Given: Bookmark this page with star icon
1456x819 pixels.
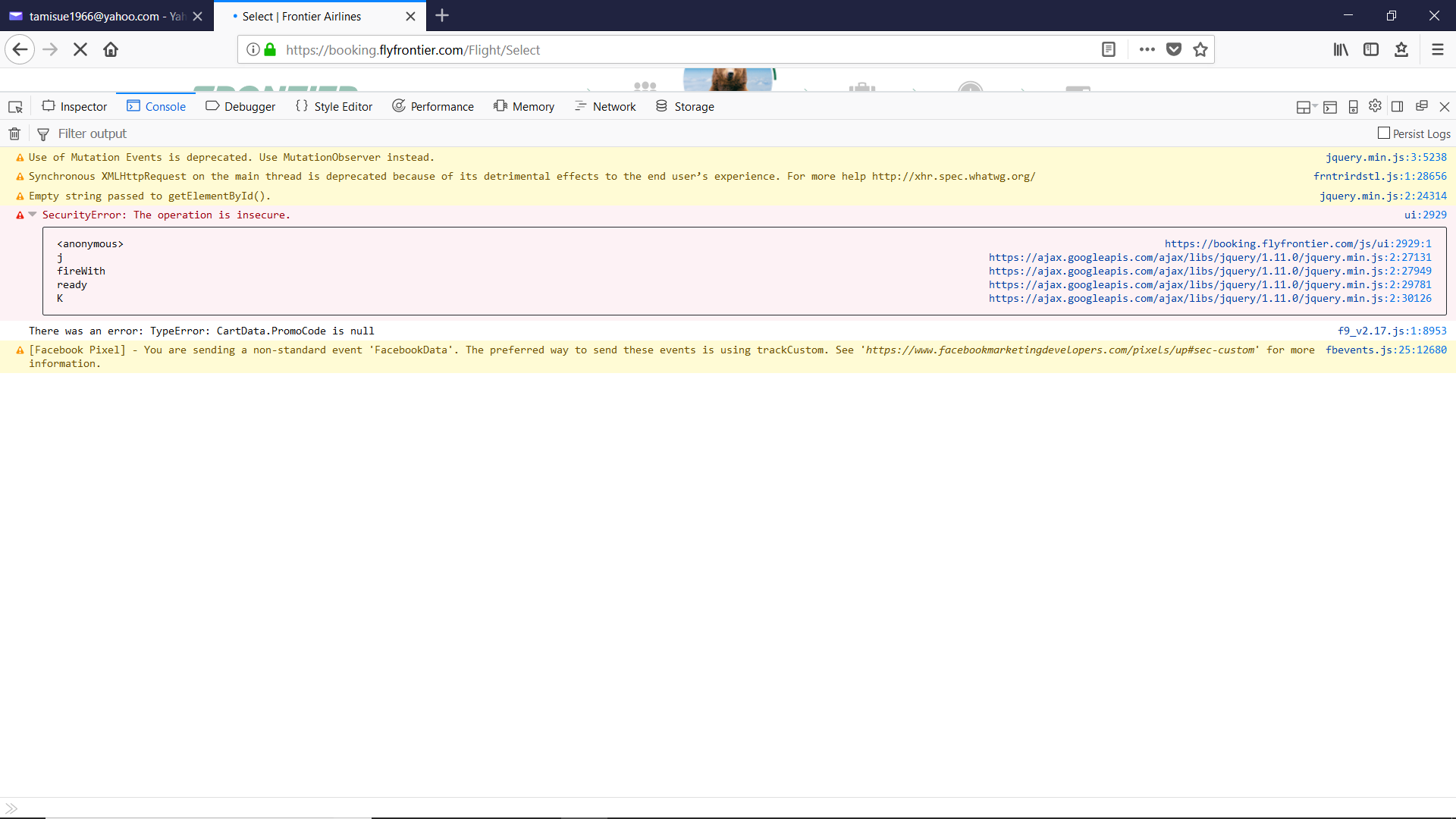Looking at the screenshot, I should (x=1200, y=50).
